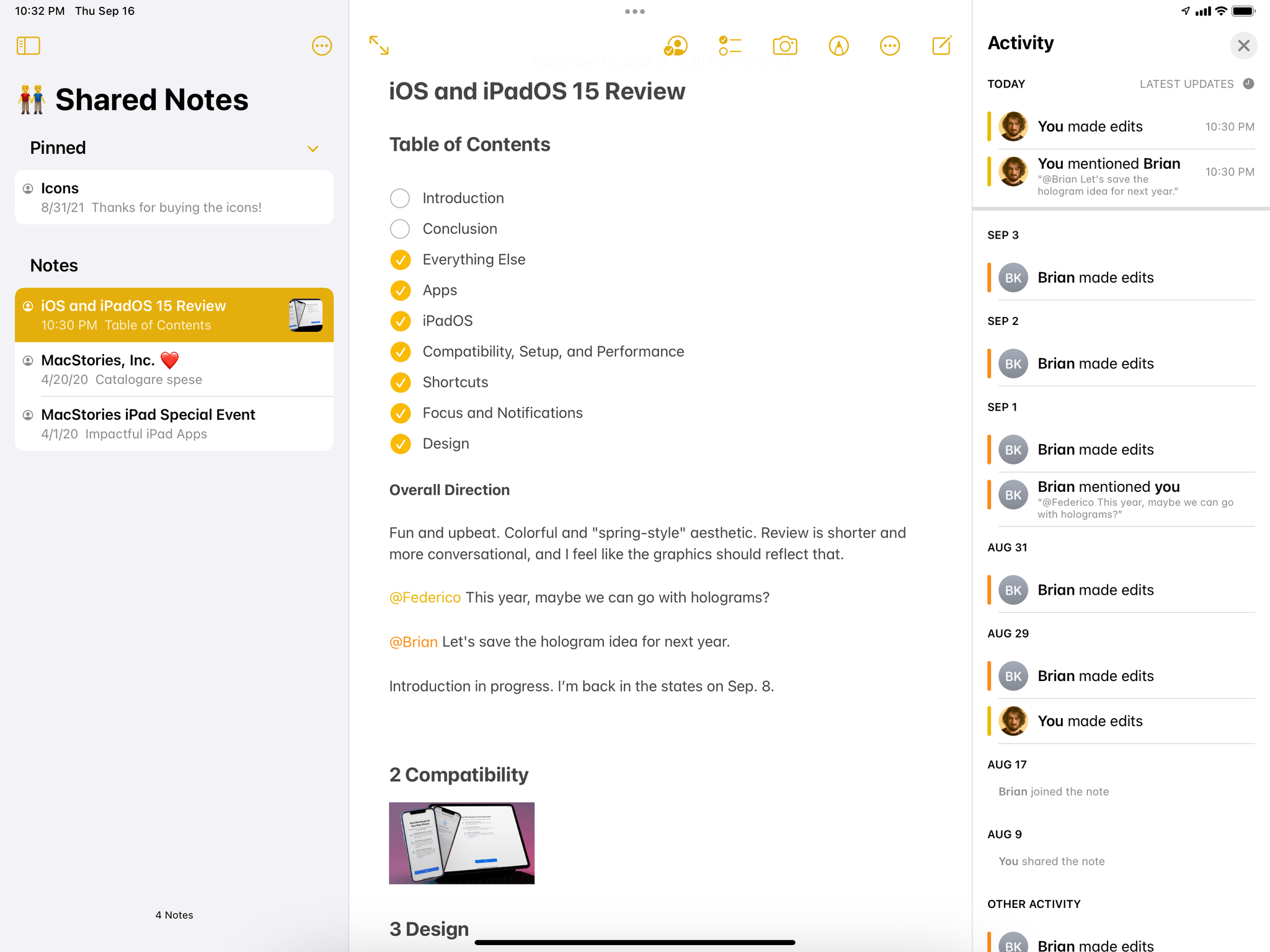The height and width of the screenshot is (952, 1270).
Task: Close the Activity panel
Action: pyautogui.click(x=1243, y=45)
